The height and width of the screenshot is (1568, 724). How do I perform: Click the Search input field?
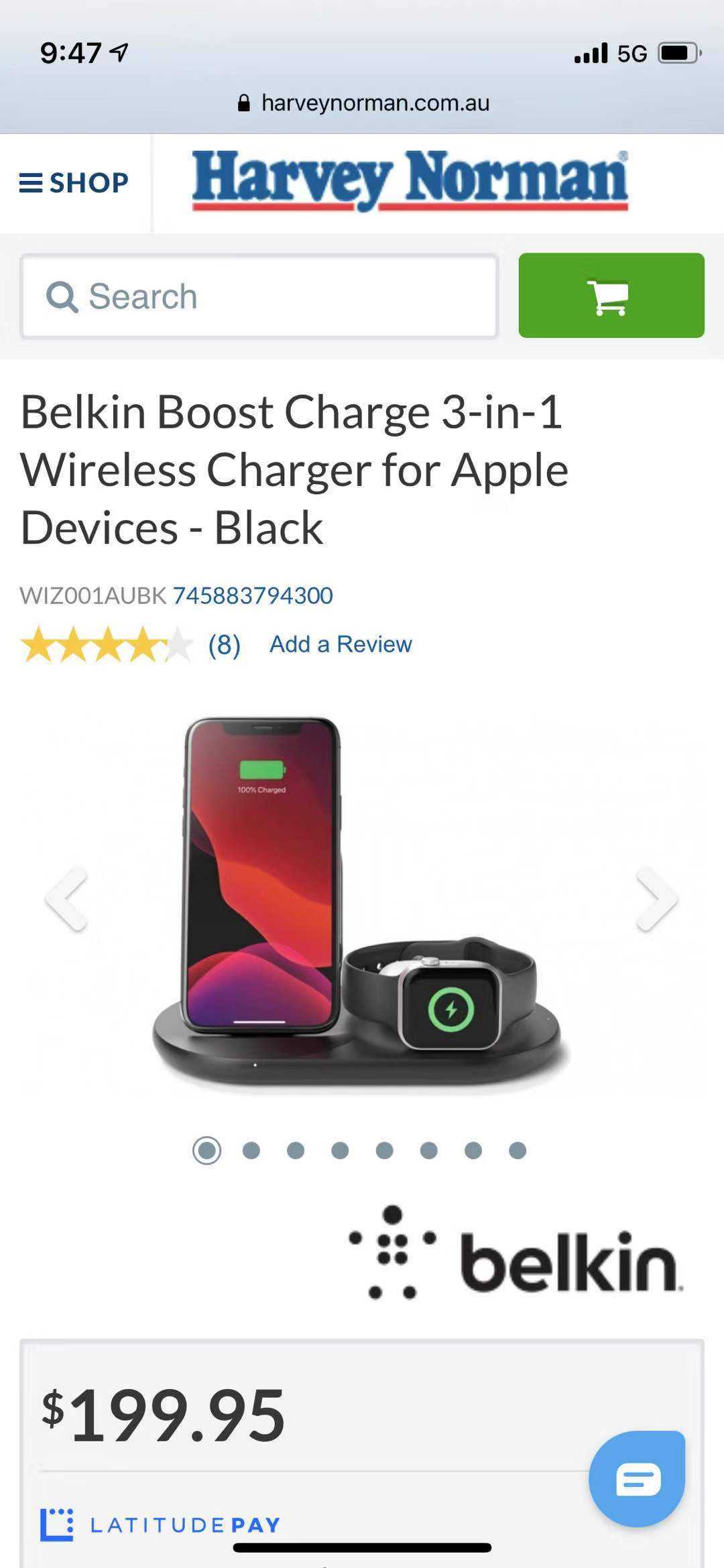(x=259, y=296)
